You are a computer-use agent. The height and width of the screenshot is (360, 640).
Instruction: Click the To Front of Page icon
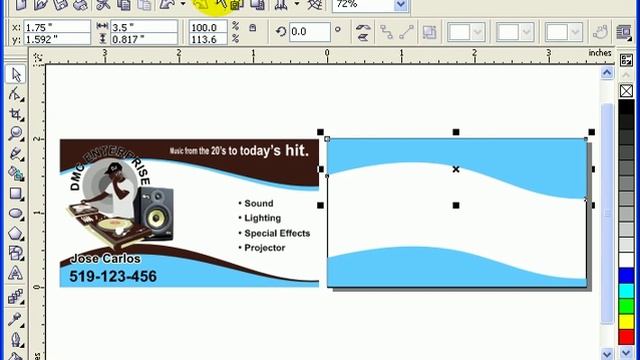point(429,32)
